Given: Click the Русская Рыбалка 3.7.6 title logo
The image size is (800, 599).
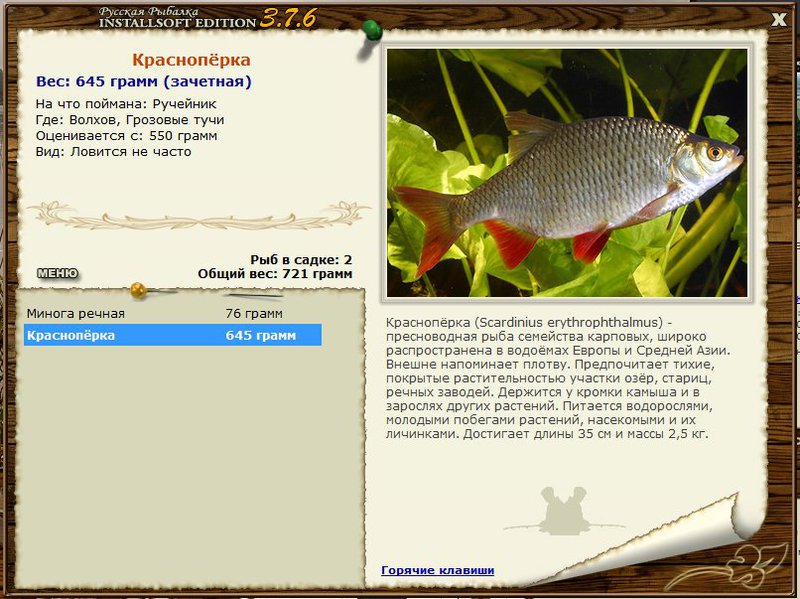Looking at the screenshot, I should pyautogui.click(x=207, y=18).
